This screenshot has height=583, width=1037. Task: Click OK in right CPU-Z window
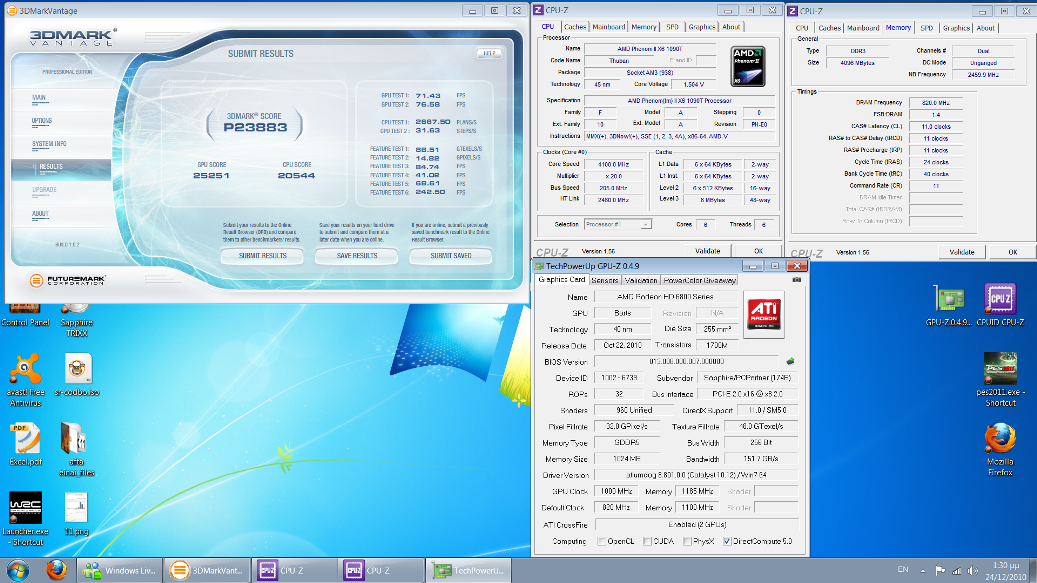tap(1013, 253)
